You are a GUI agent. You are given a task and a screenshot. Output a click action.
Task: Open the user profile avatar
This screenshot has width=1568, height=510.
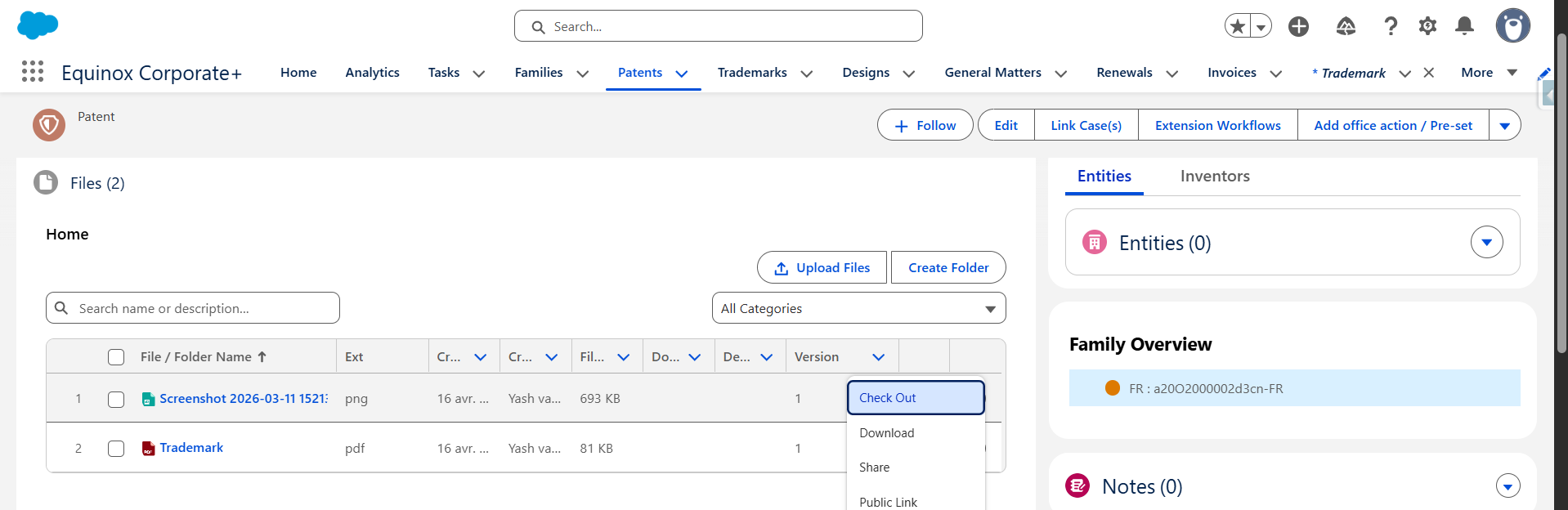[x=1512, y=26]
